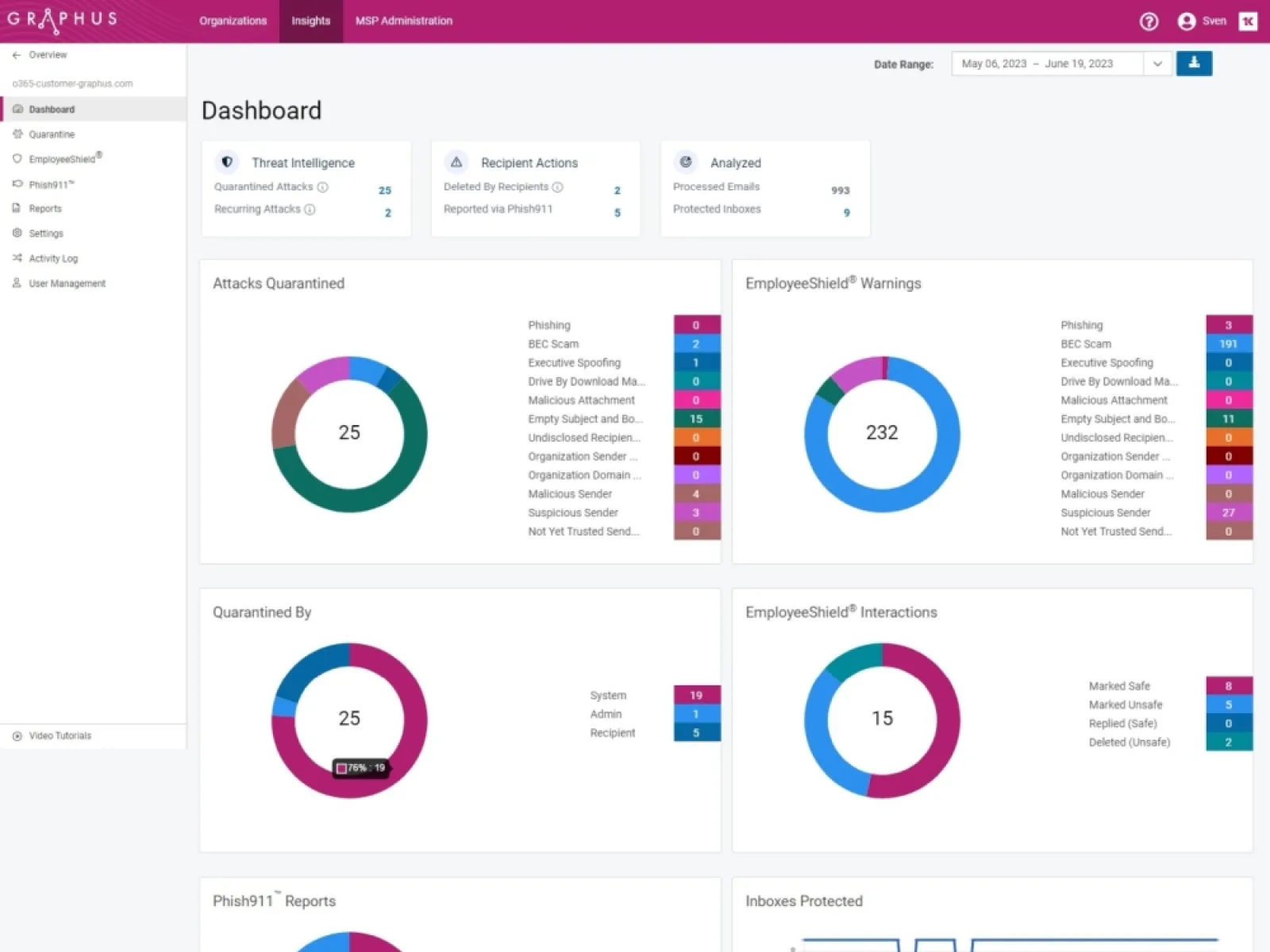1270x952 pixels.
Task: Click the Activity Log shuffle icon
Action: pos(17,258)
